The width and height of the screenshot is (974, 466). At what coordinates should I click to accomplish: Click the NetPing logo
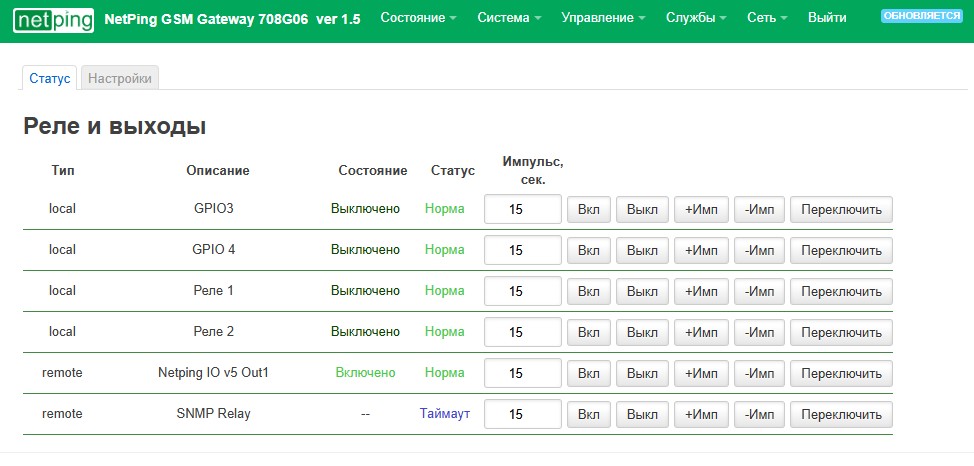tap(54, 19)
